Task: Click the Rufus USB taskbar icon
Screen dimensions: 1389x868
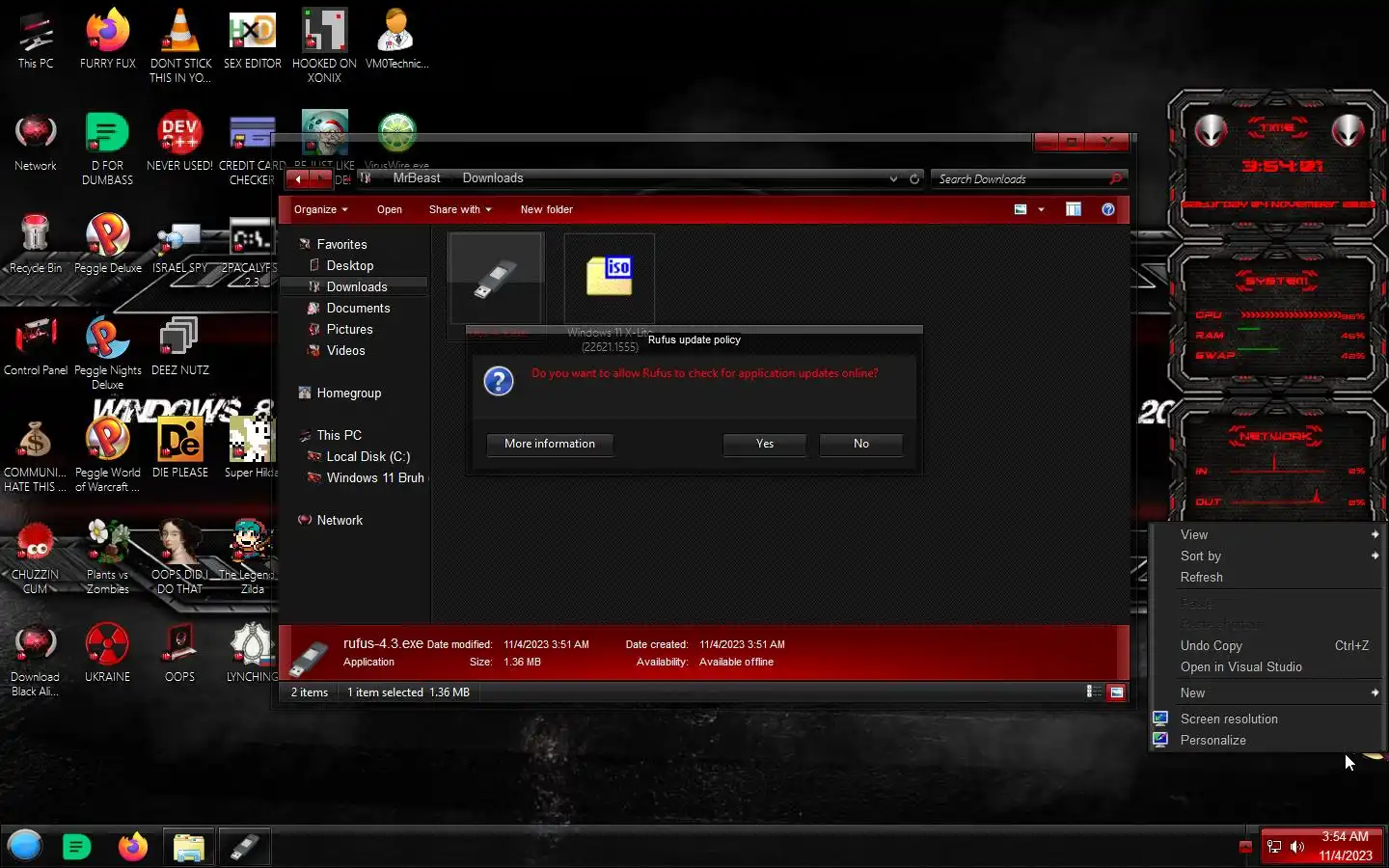Action: click(x=244, y=847)
